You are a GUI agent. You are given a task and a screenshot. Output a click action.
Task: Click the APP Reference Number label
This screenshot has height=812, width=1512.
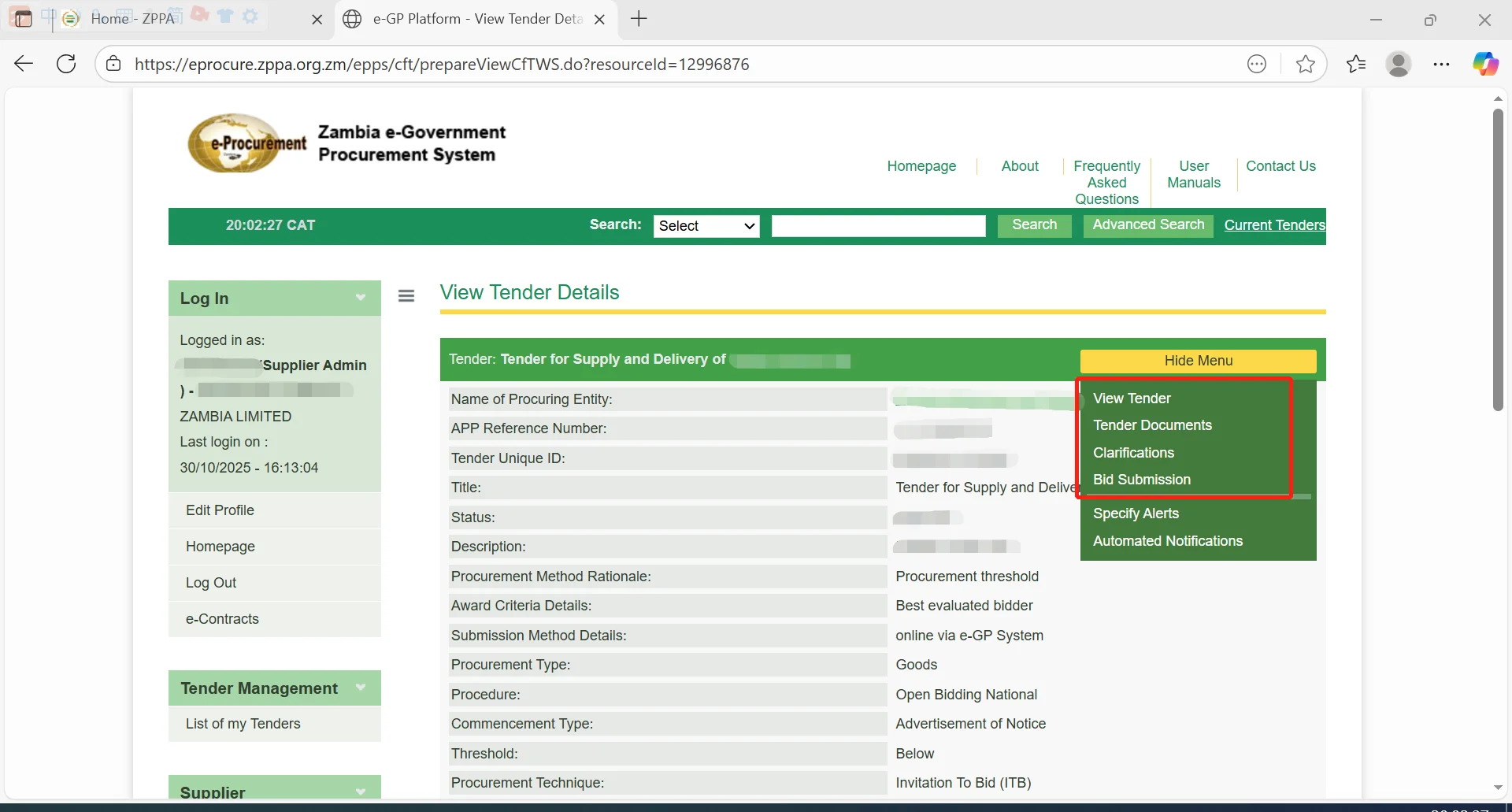click(528, 428)
